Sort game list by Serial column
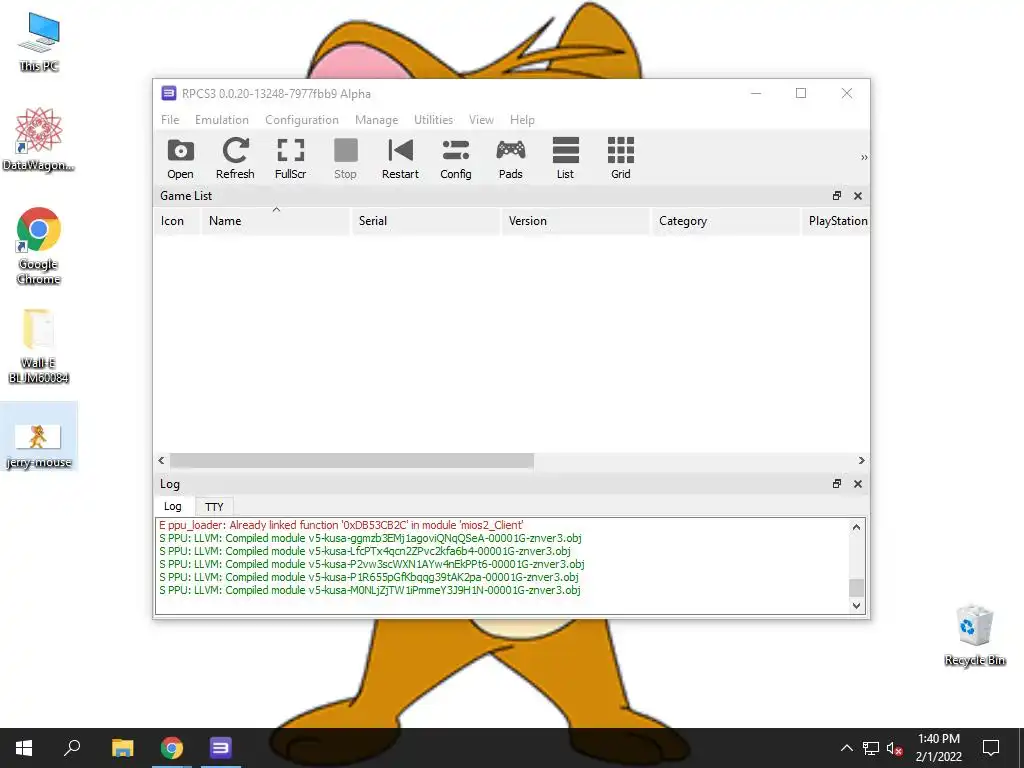Image resolution: width=1024 pixels, height=768 pixels. pos(426,221)
